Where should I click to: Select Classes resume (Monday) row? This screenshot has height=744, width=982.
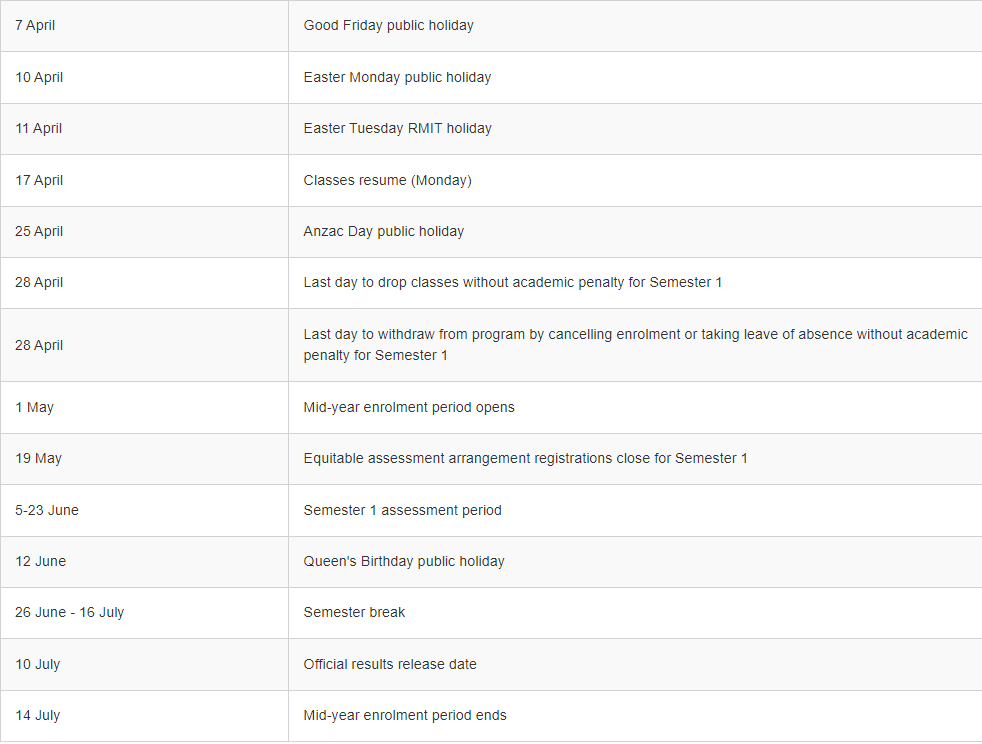click(491, 180)
